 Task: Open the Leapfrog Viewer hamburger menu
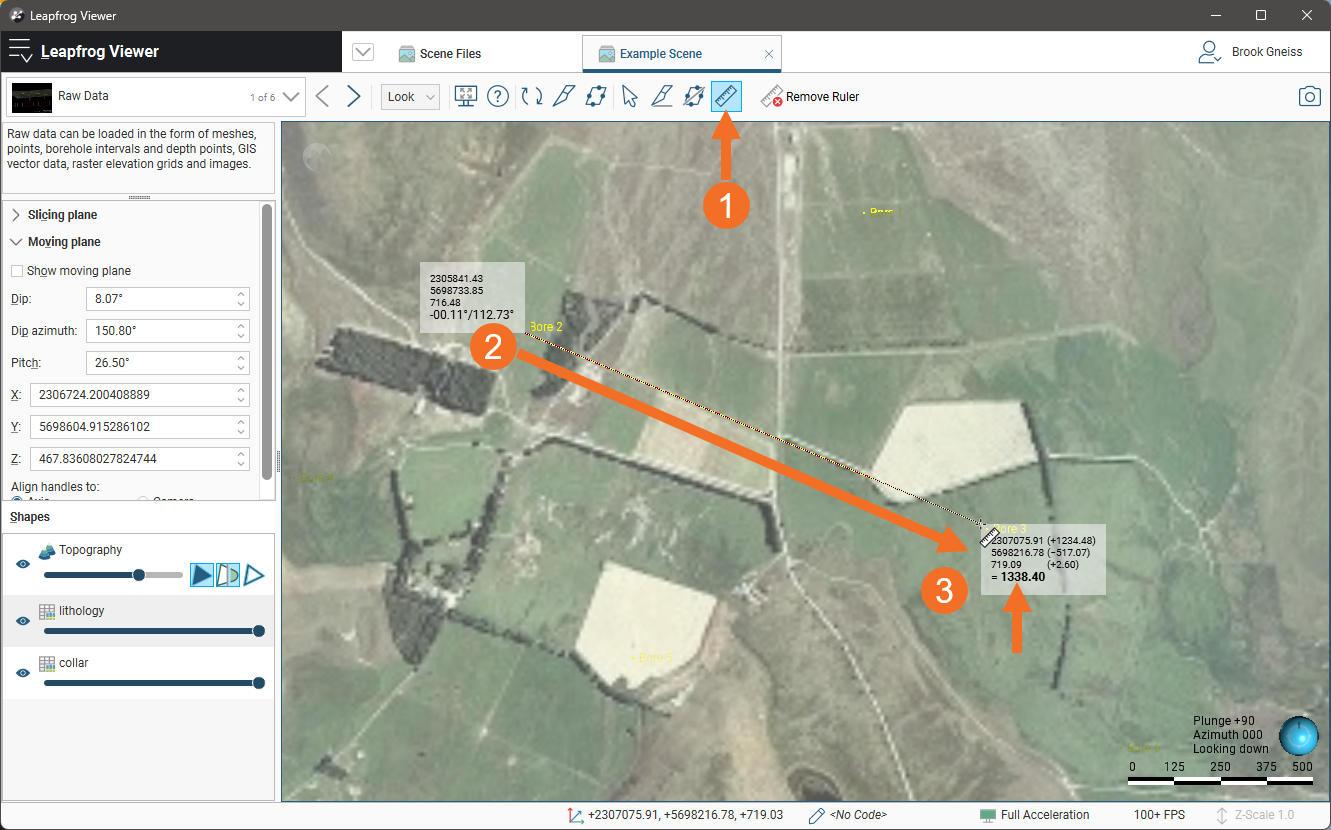click(20, 51)
